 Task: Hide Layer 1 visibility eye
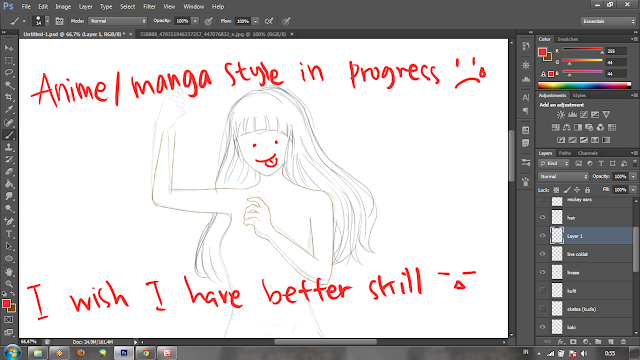coord(542,236)
